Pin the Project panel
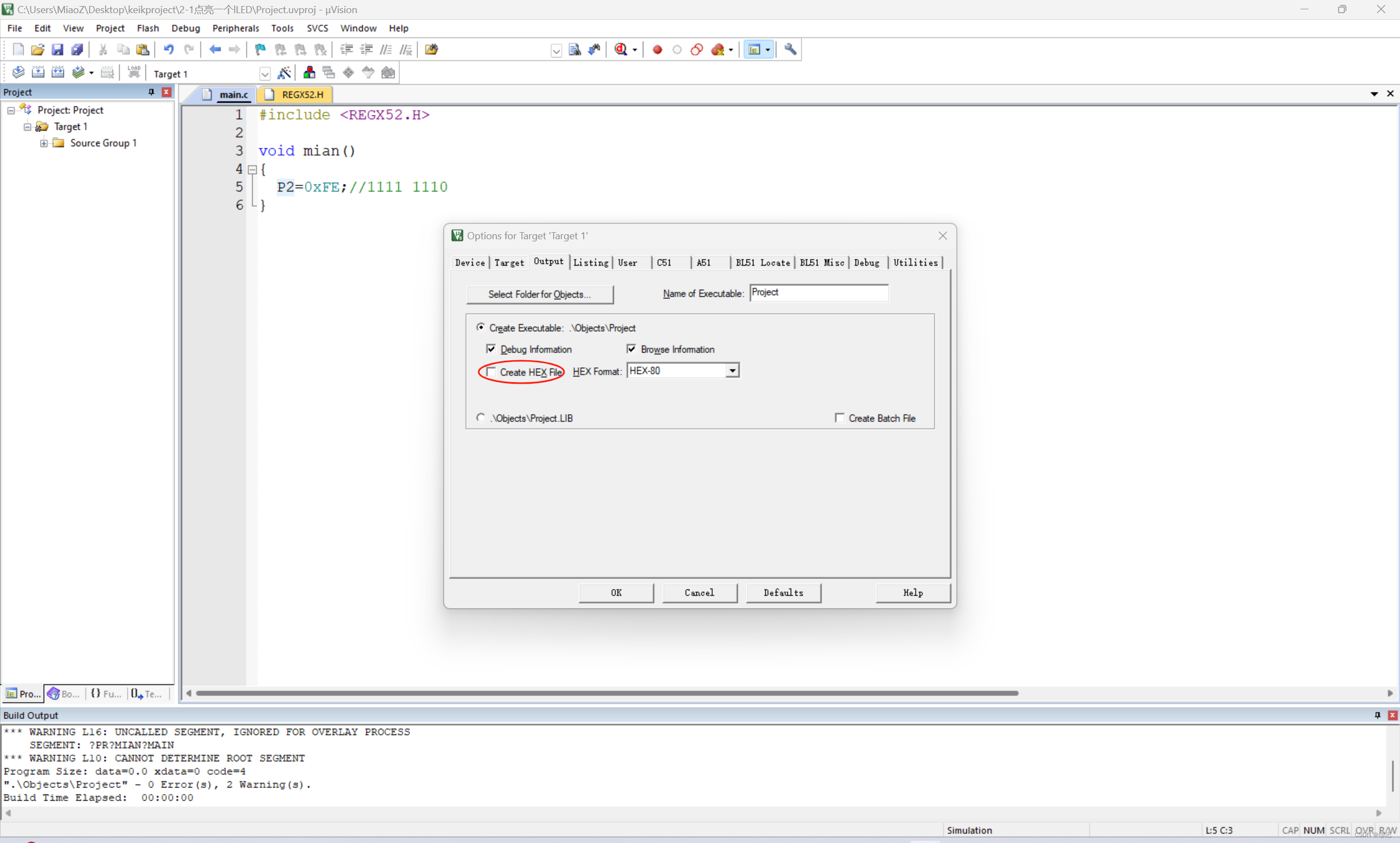The height and width of the screenshot is (843, 1400). tap(151, 92)
